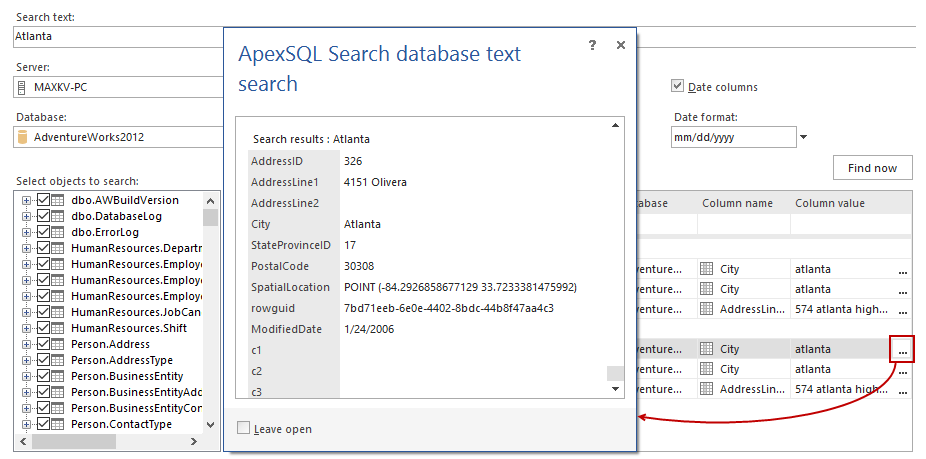
Task: Click the Server field MAXKV-PC
Action: point(118,88)
